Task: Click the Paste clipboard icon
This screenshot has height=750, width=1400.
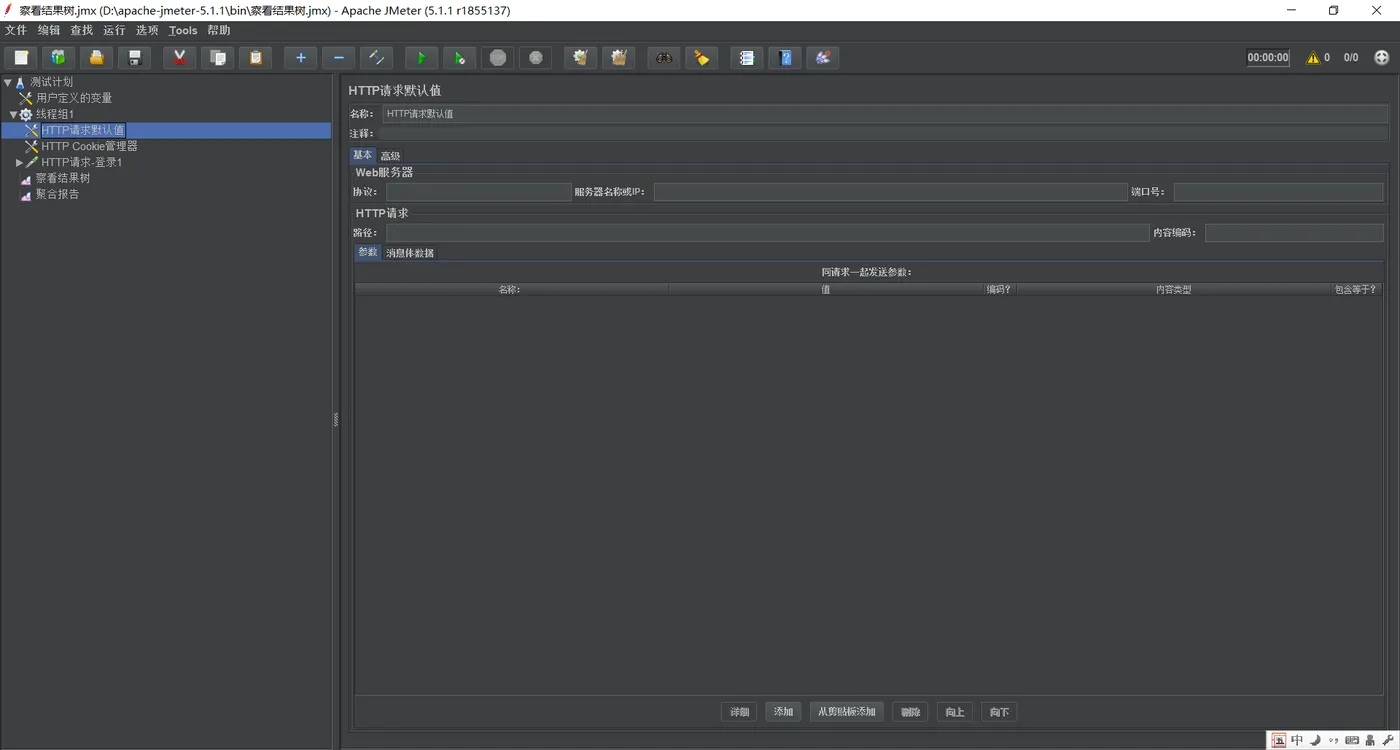Action: [255, 58]
